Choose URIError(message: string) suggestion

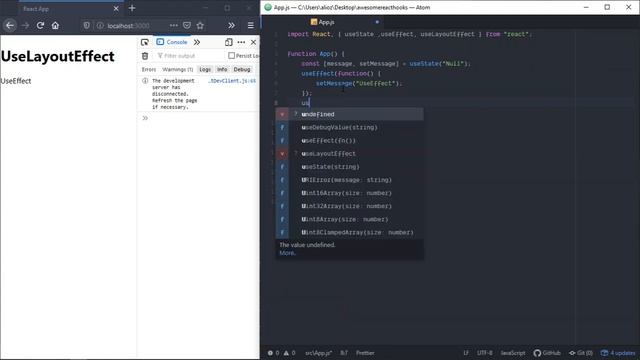[350, 180]
